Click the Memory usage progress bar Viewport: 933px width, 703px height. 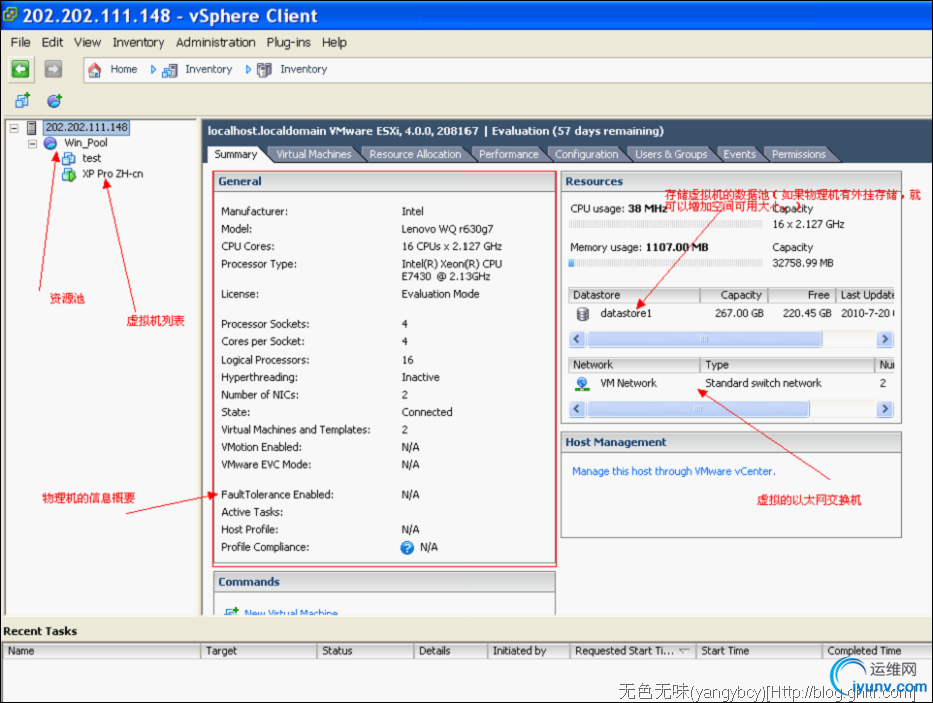pos(665,263)
